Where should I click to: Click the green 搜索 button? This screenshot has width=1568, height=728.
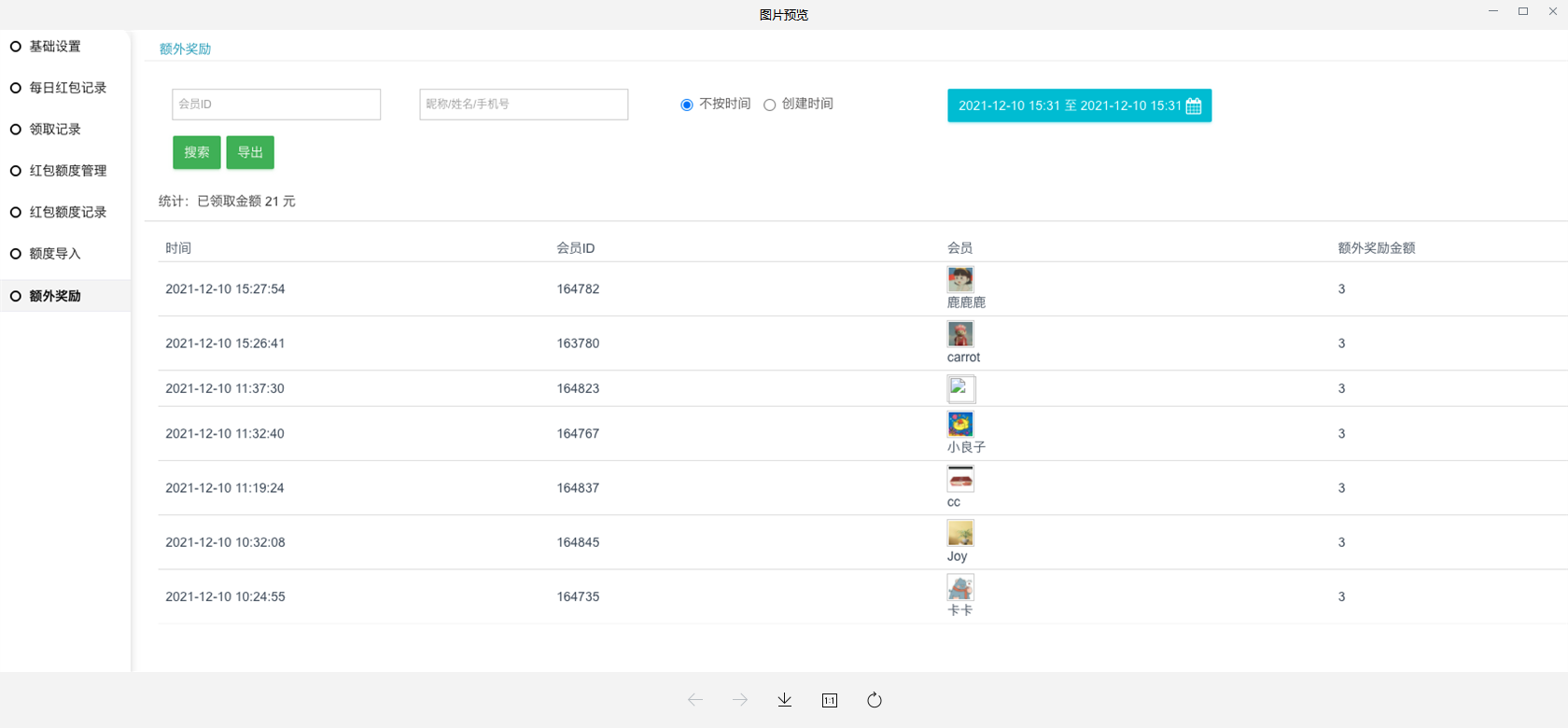coord(196,152)
